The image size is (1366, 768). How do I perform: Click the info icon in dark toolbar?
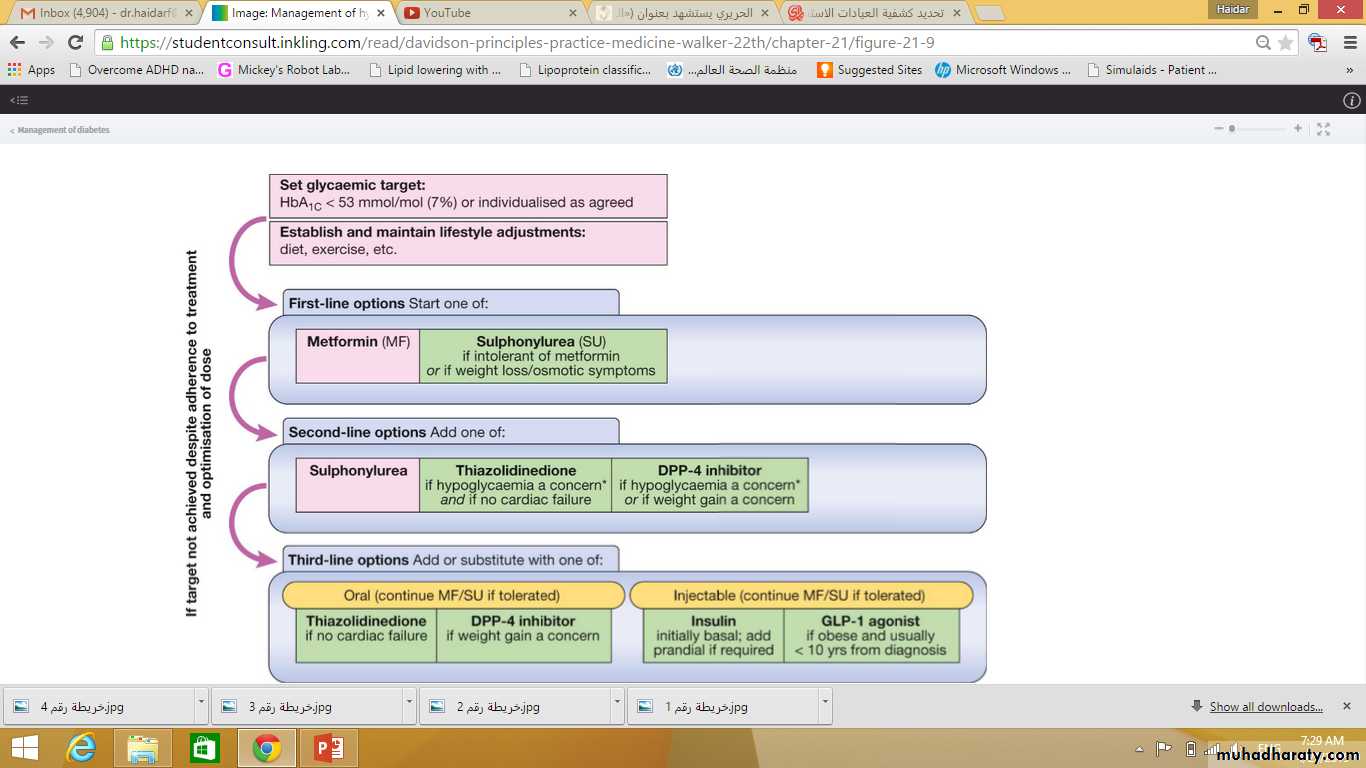(x=1351, y=100)
